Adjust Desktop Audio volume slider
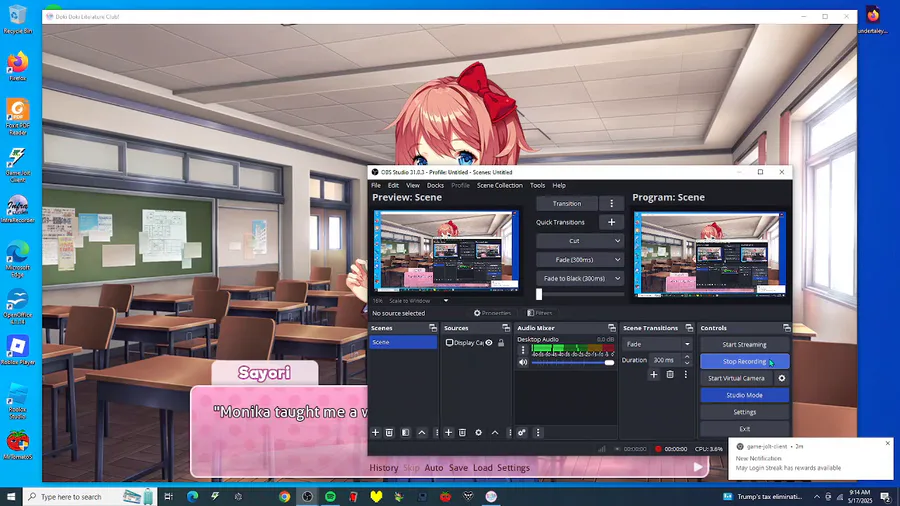900x506 pixels. coord(572,363)
